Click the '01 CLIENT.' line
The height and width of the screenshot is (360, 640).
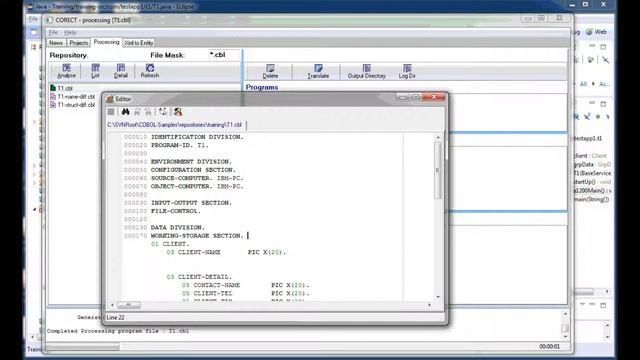click(x=170, y=244)
